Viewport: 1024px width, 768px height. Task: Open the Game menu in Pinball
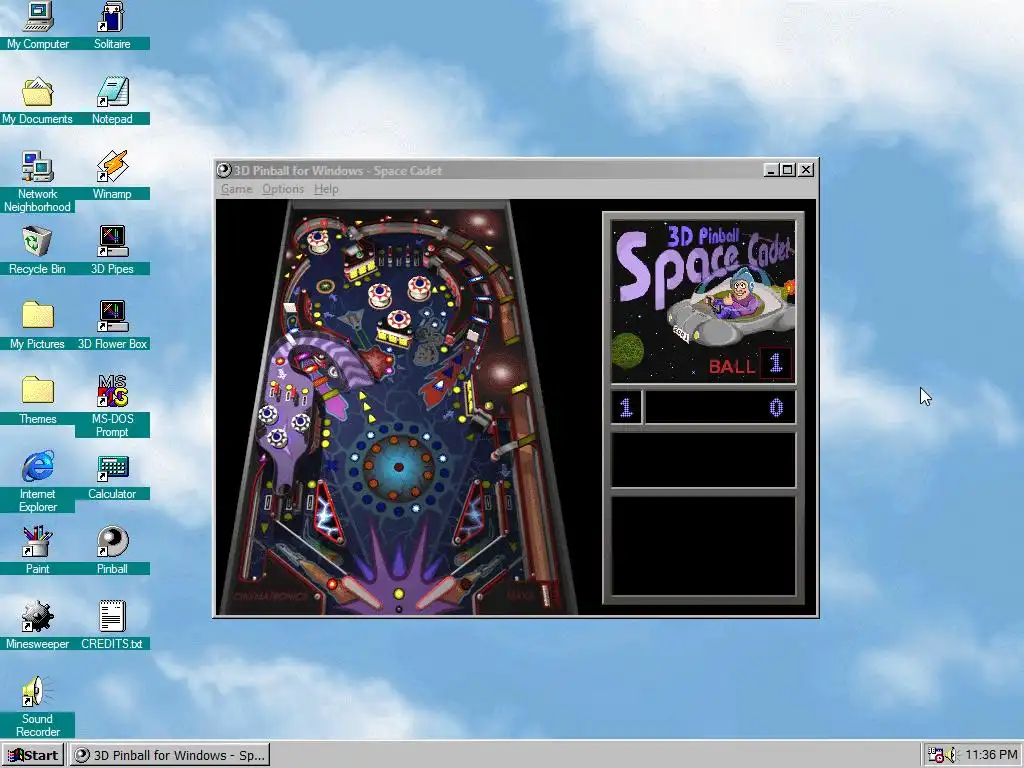(x=236, y=189)
